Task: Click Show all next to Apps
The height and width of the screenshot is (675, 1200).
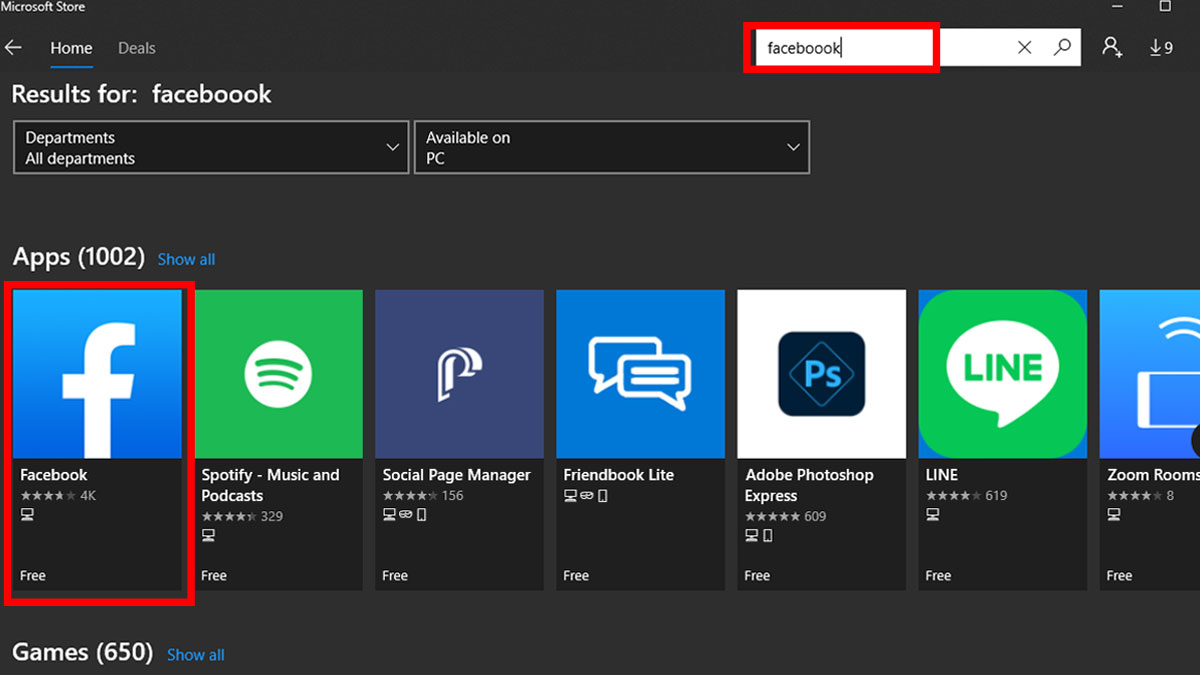Action: pyautogui.click(x=186, y=259)
